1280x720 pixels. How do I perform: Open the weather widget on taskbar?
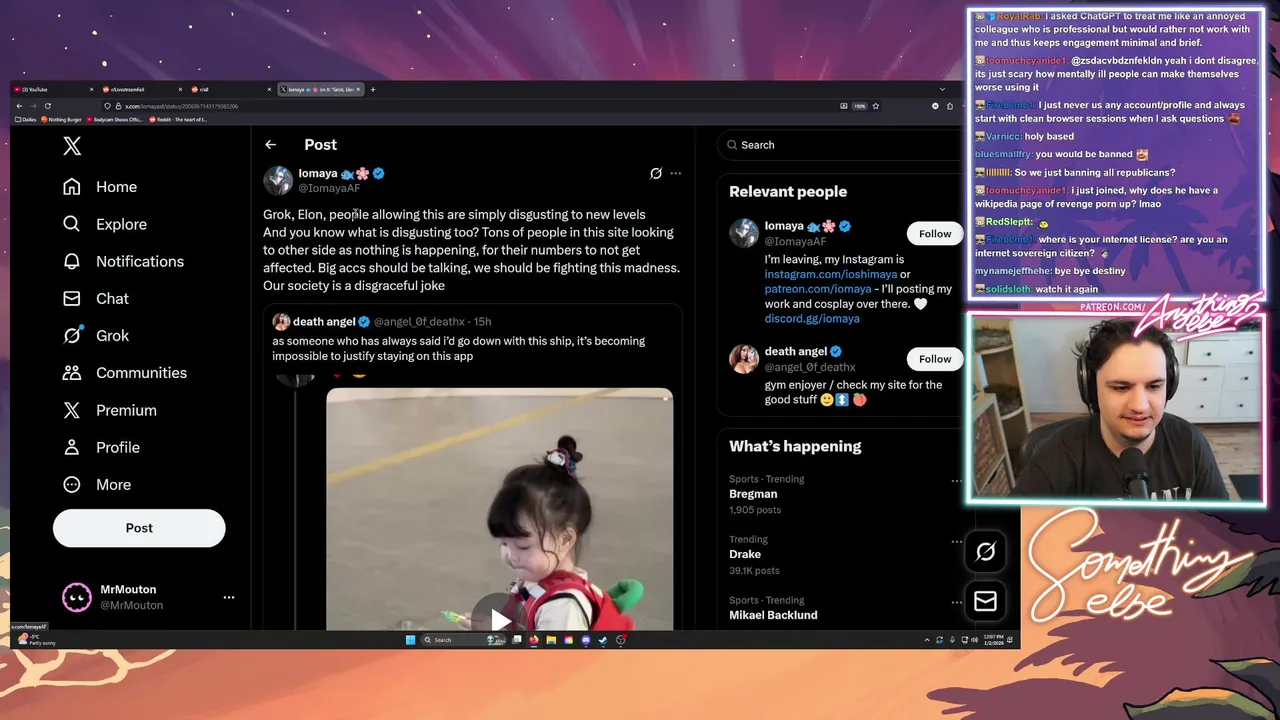37,639
